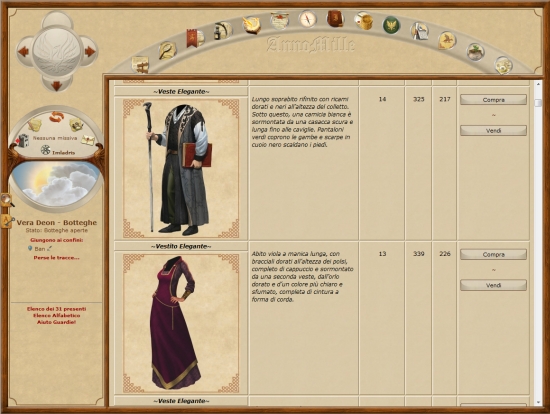Click the knight helmet on paper icon
The width and height of the screenshot is (550, 414).
coord(420,31)
